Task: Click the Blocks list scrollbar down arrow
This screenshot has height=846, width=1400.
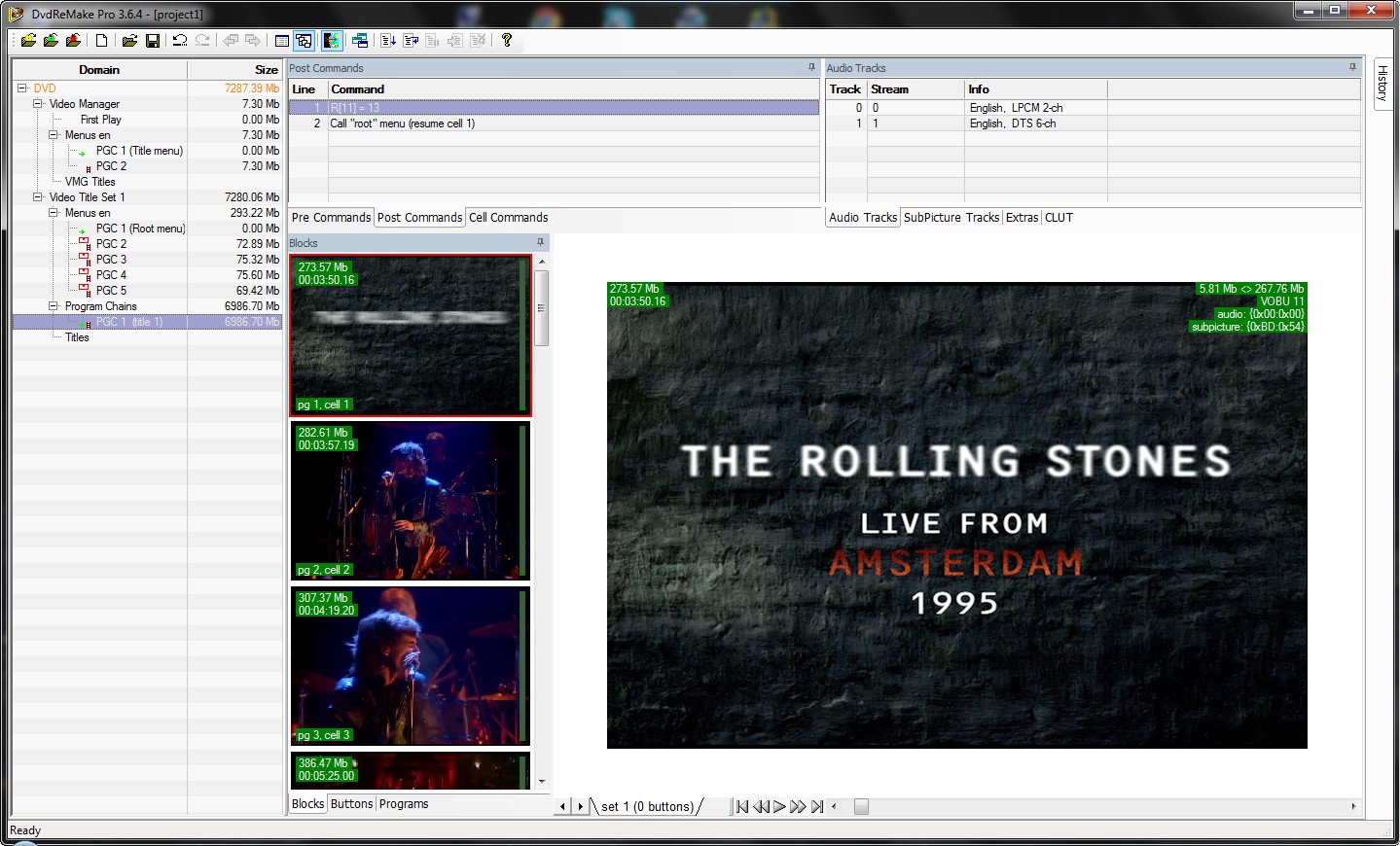Action: tap(542, 782)
